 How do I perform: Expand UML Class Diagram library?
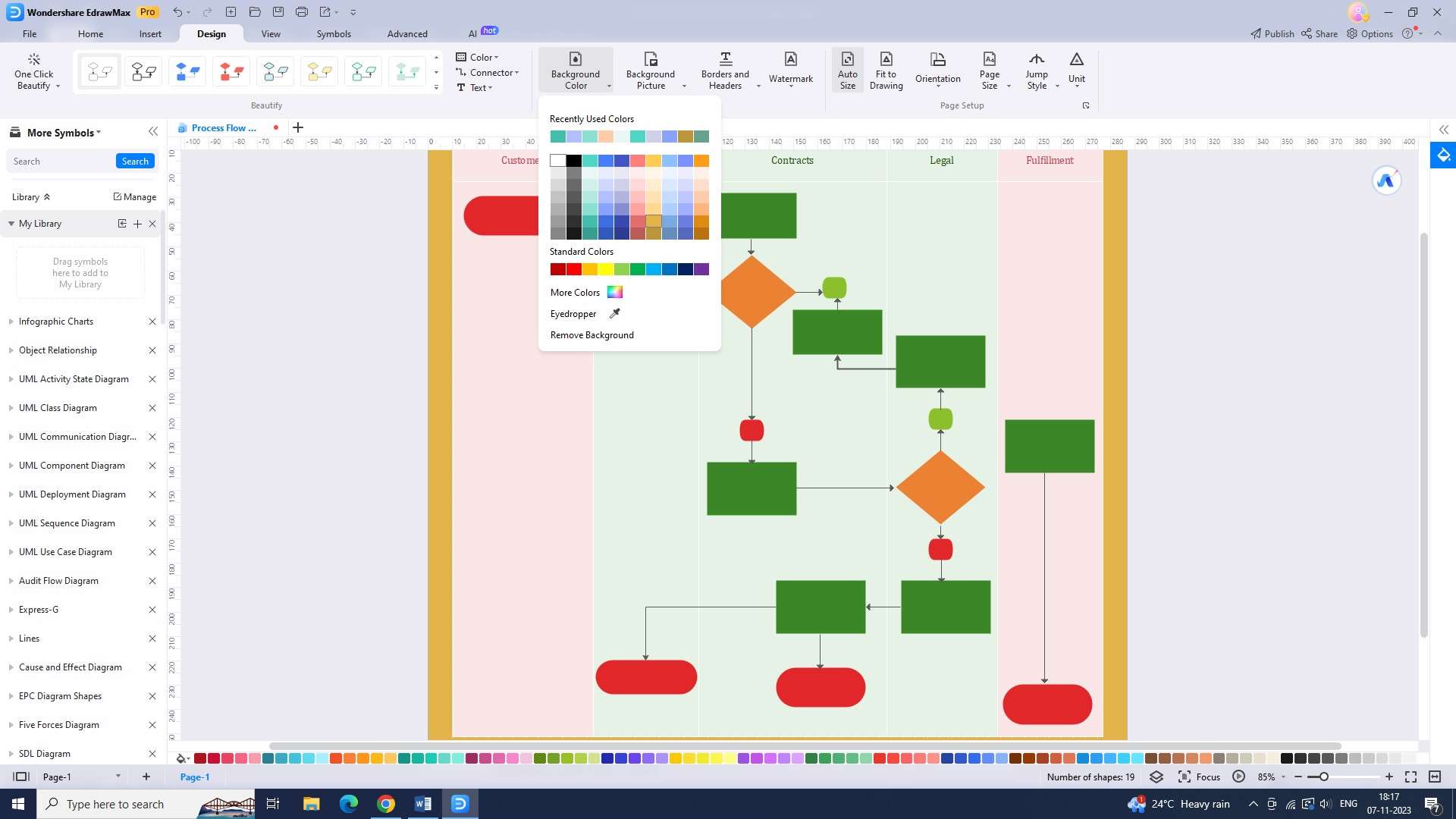click(11, 408)
